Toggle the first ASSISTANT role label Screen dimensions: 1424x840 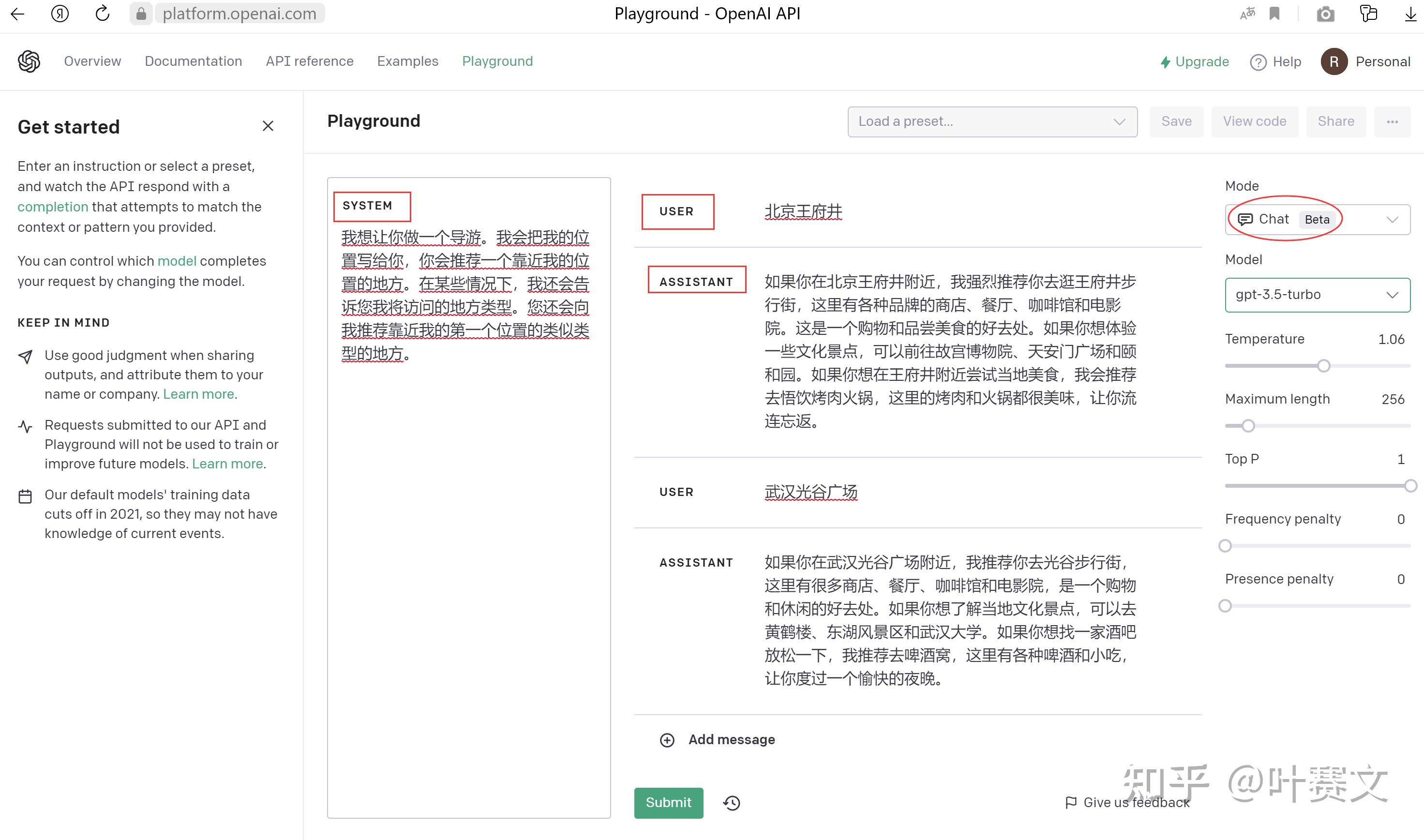696,280
